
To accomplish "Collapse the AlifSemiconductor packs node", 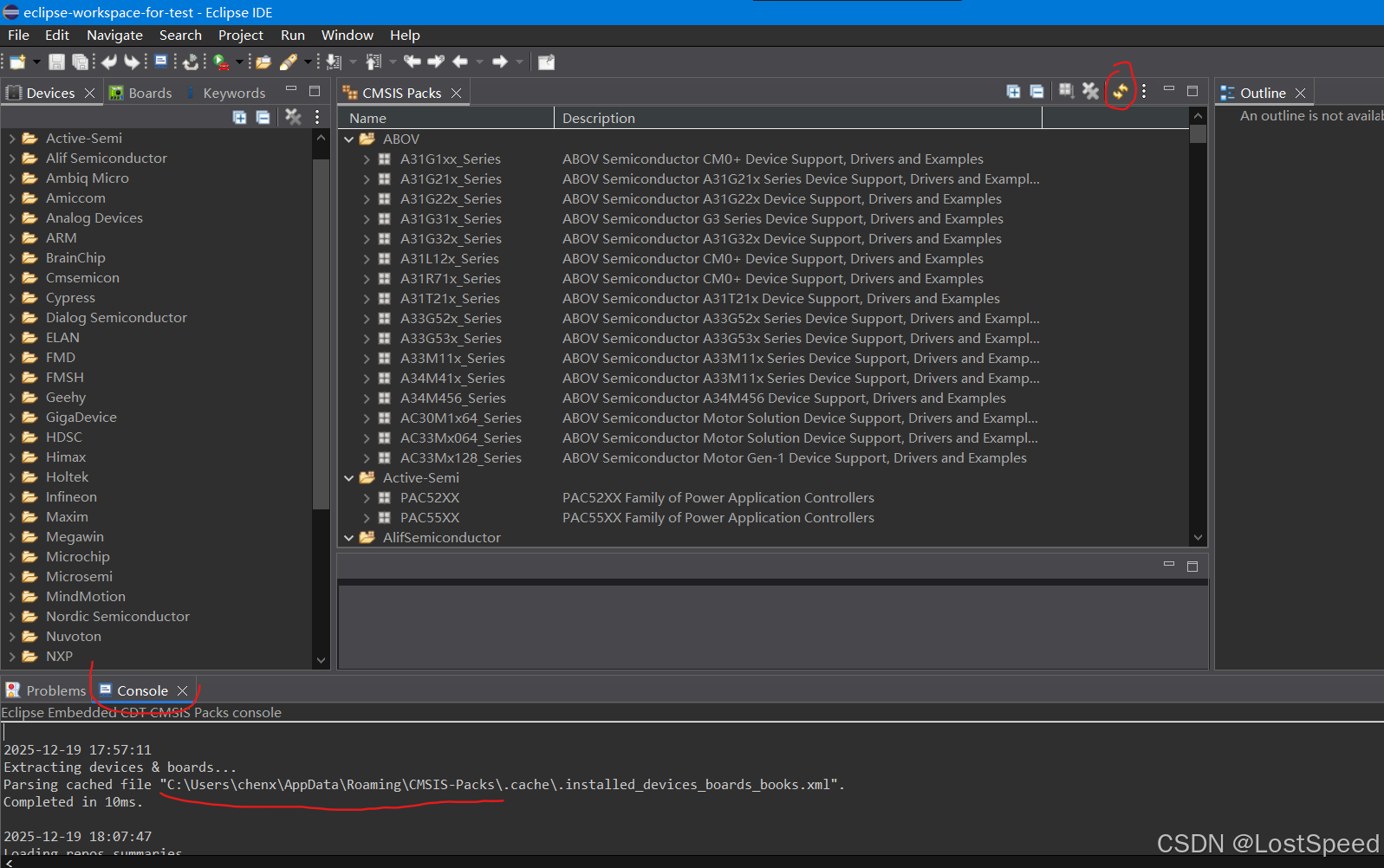I will click(x=348, y=537).
